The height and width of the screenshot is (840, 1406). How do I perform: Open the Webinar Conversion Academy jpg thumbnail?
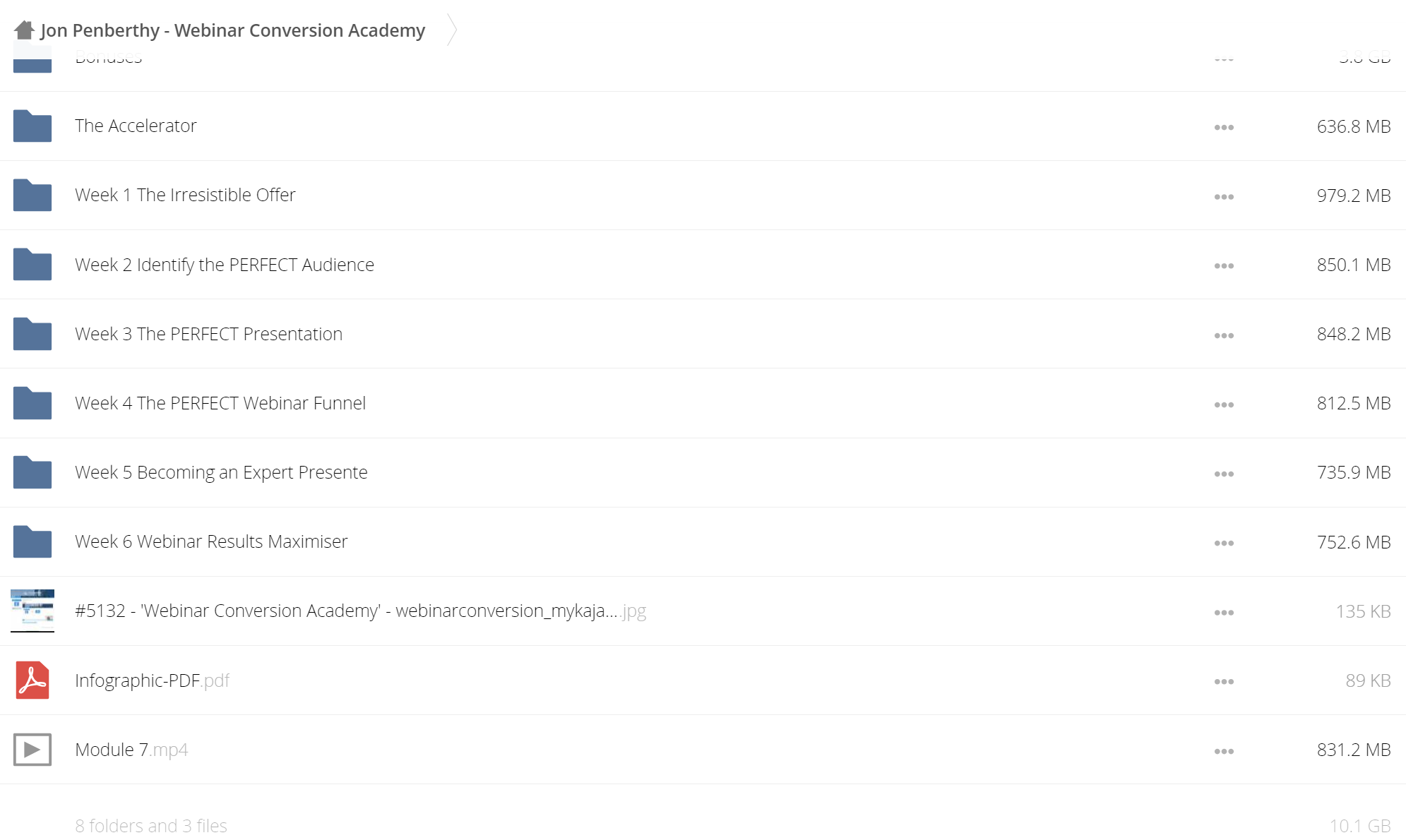coord(32,611)
